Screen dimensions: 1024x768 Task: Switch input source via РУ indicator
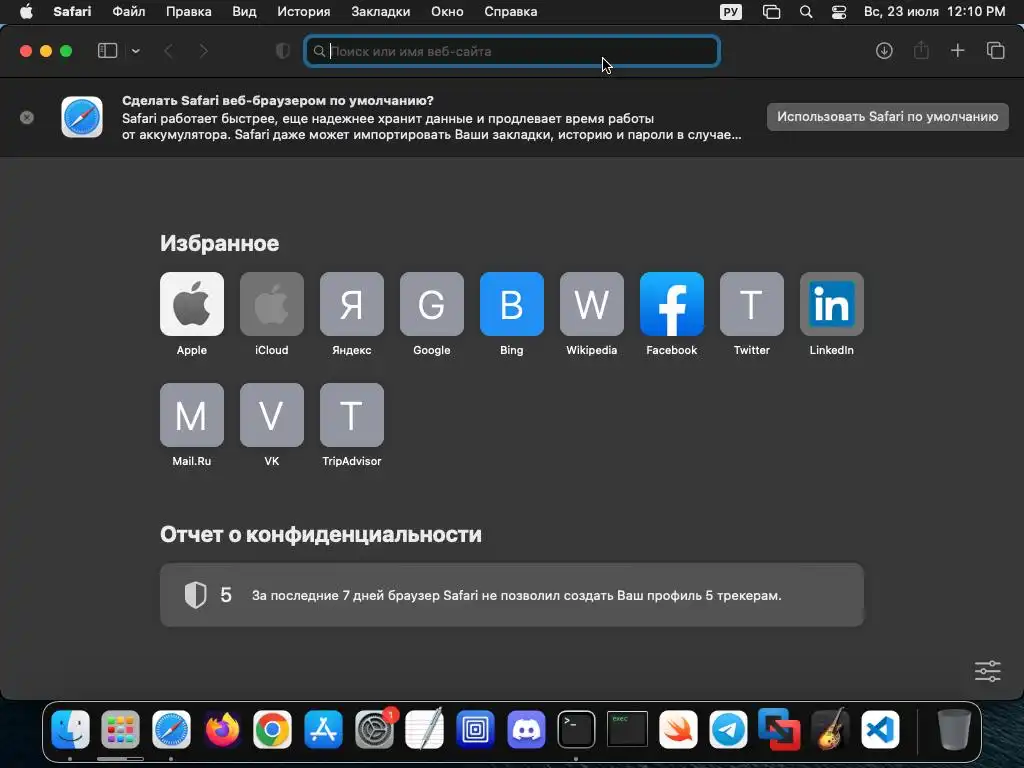731,12
